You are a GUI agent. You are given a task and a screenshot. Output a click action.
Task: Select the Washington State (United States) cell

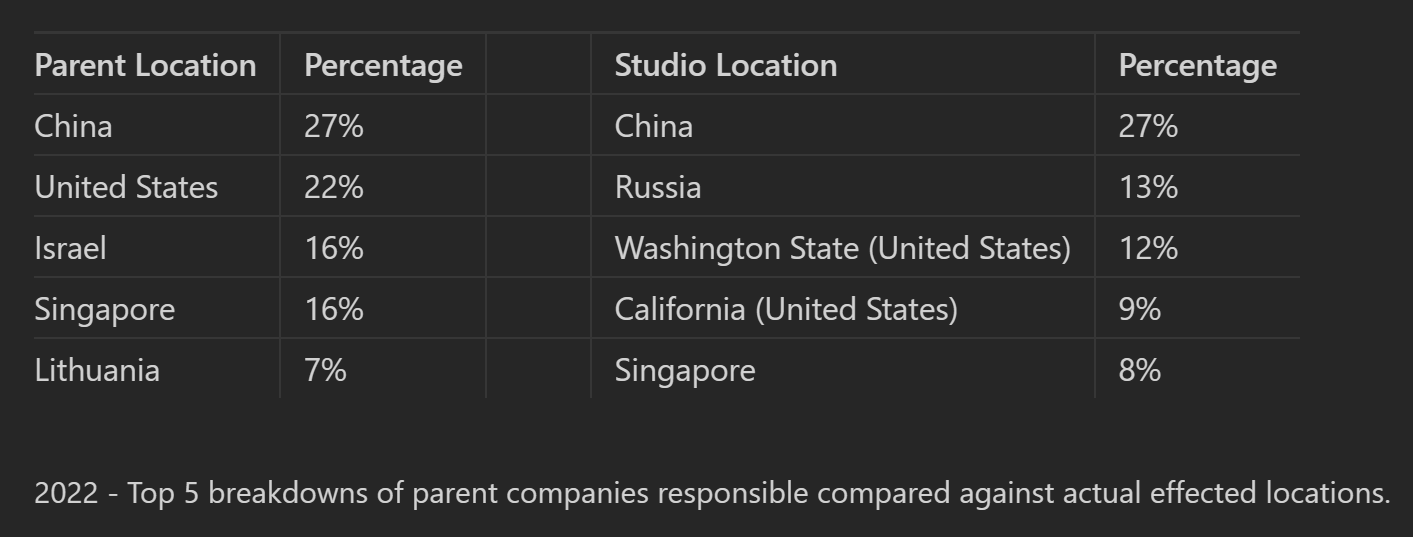[x=843, y=248]
